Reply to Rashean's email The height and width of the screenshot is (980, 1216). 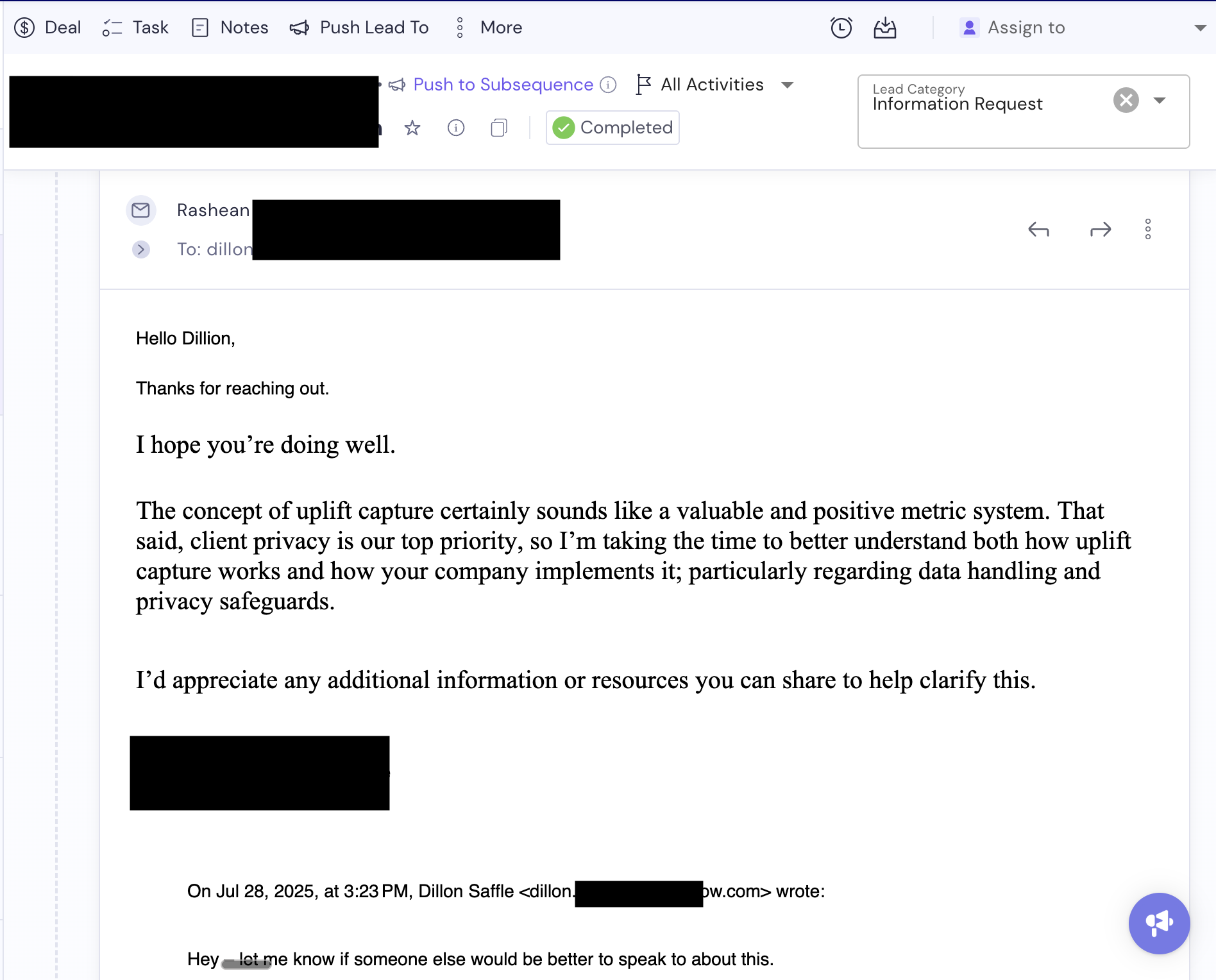(1038, 229)
